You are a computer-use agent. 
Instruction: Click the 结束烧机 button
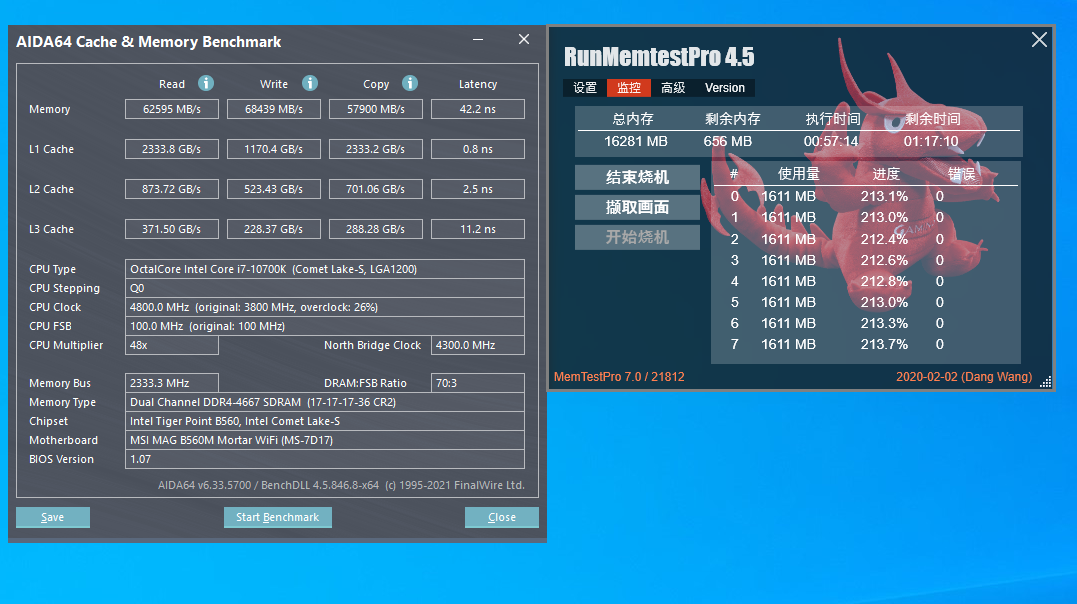point(637,177)
